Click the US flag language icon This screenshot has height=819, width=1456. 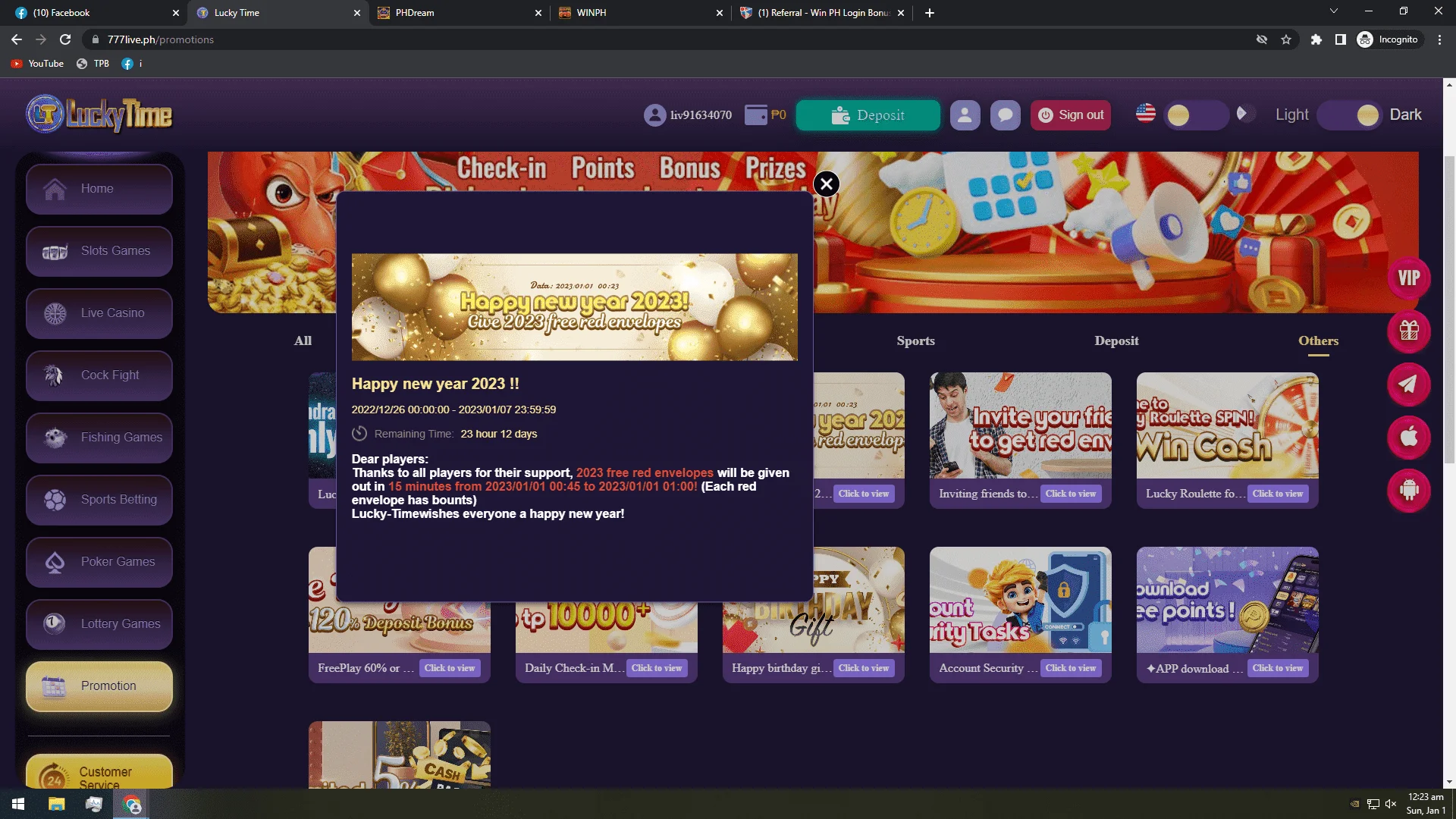click(1146, 114)
